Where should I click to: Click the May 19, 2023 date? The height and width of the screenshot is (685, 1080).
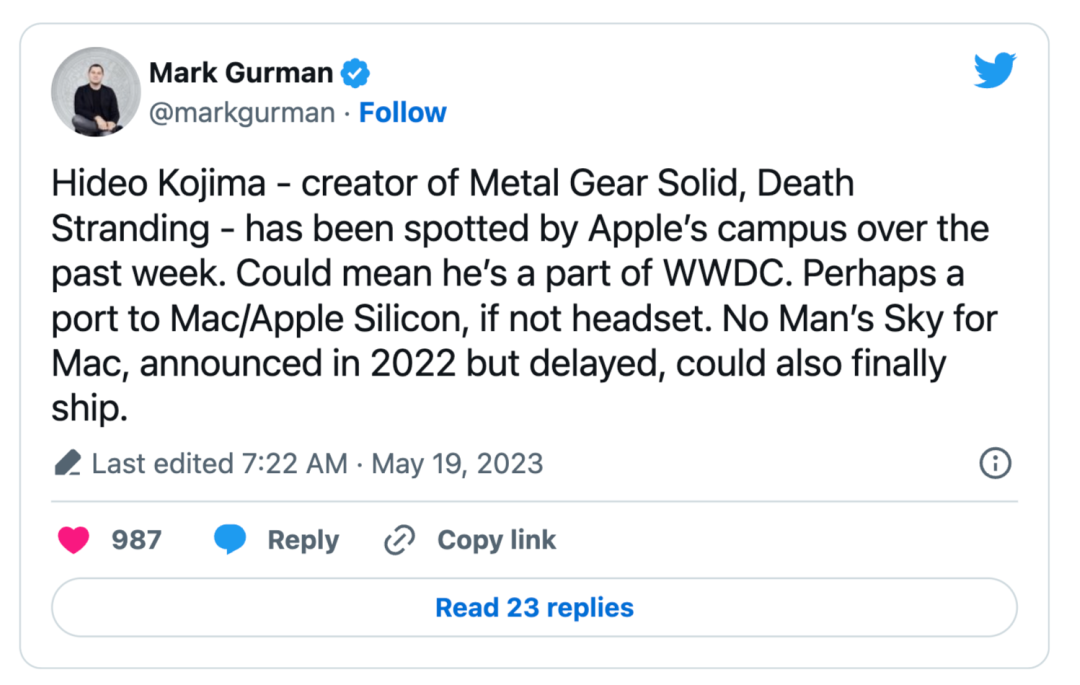[x=457, y=464]
